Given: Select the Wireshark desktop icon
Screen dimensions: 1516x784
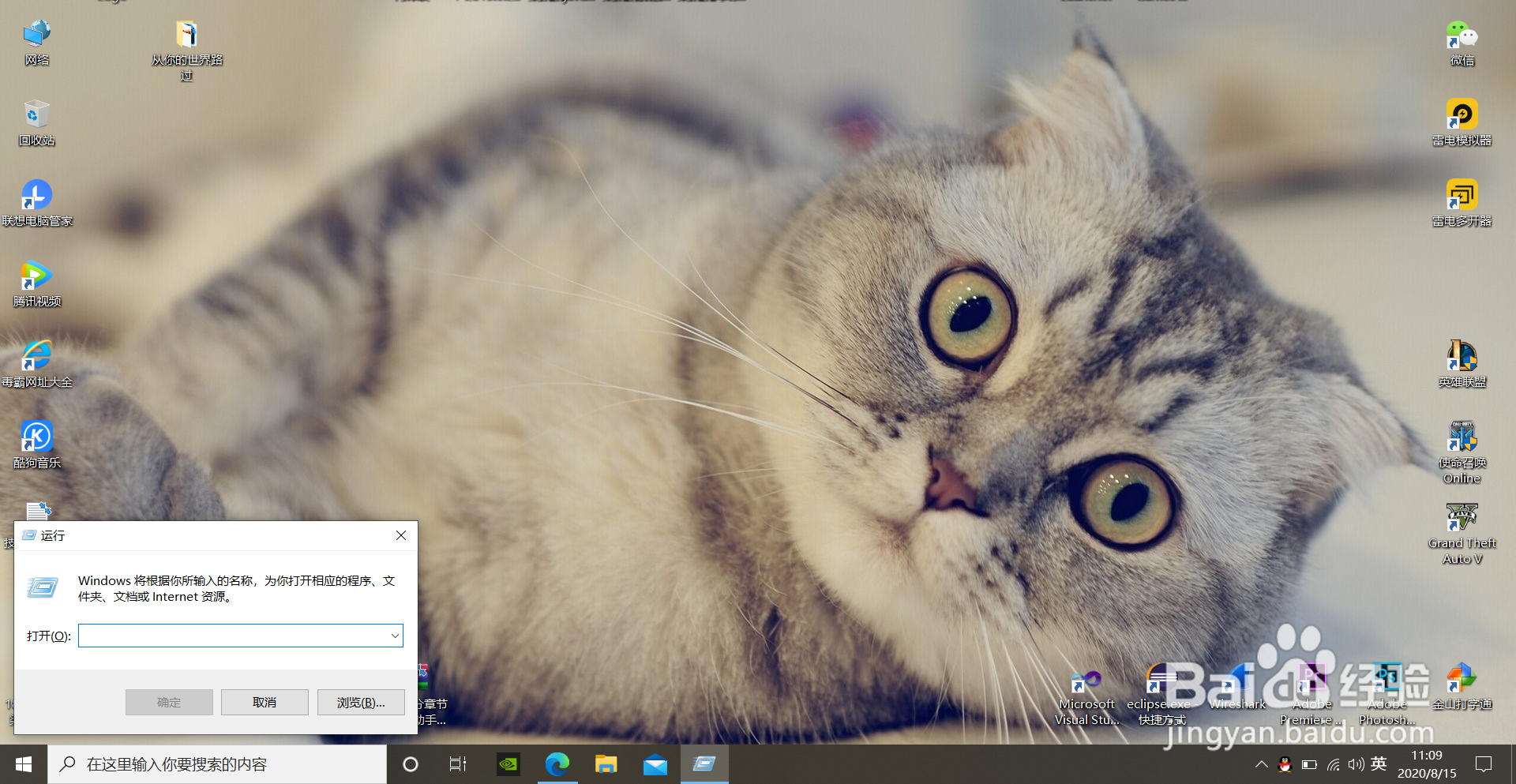Looking at the screenshot, I should 1236,688.
